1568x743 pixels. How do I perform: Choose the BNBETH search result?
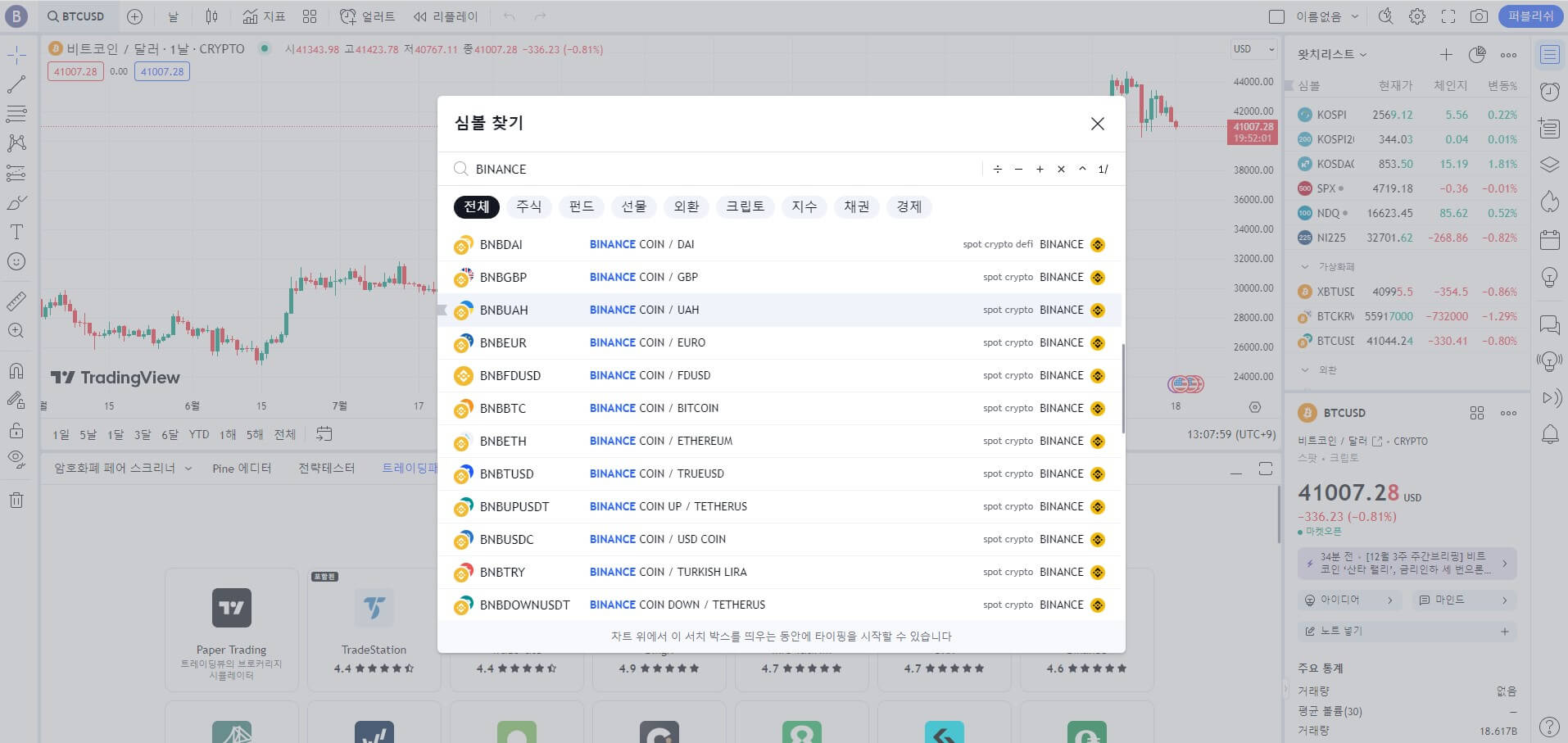[x=780, y=441]
